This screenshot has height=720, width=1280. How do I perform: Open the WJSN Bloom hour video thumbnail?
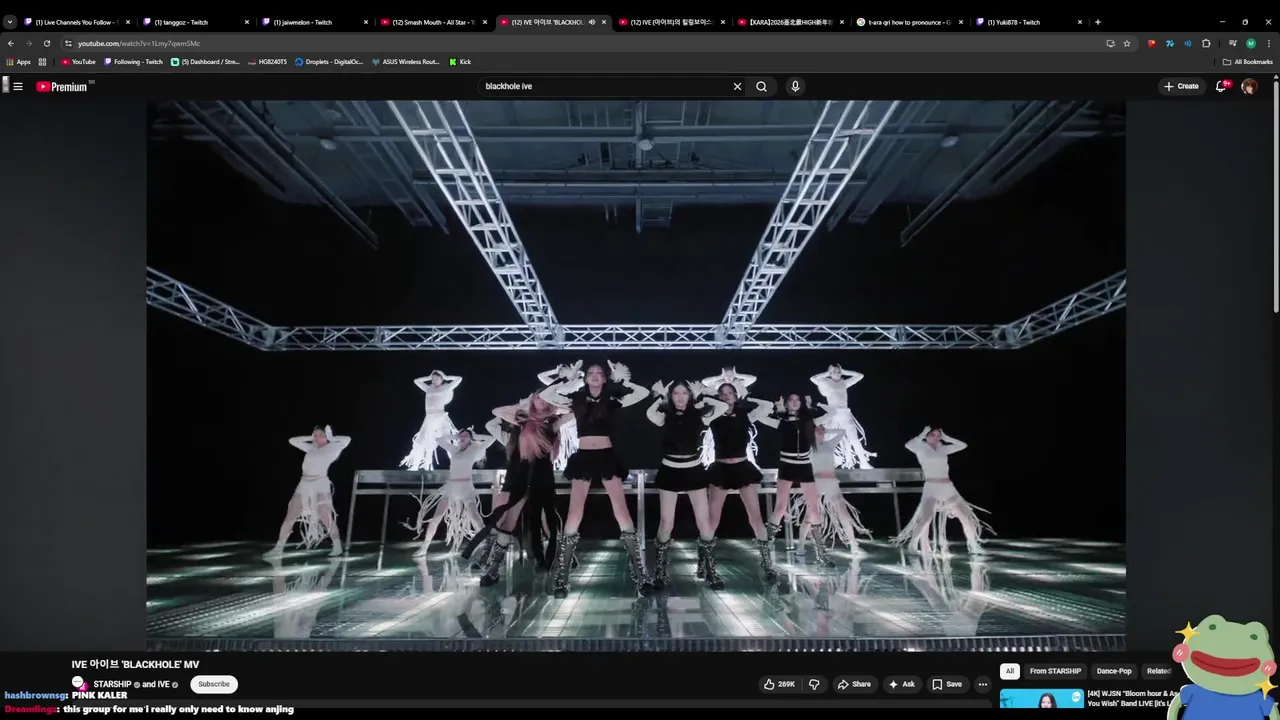tap(1042, 699)
